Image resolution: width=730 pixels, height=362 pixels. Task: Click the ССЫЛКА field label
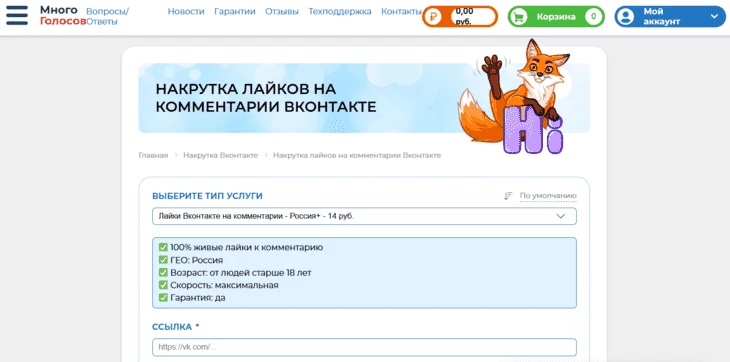(172, 327)
